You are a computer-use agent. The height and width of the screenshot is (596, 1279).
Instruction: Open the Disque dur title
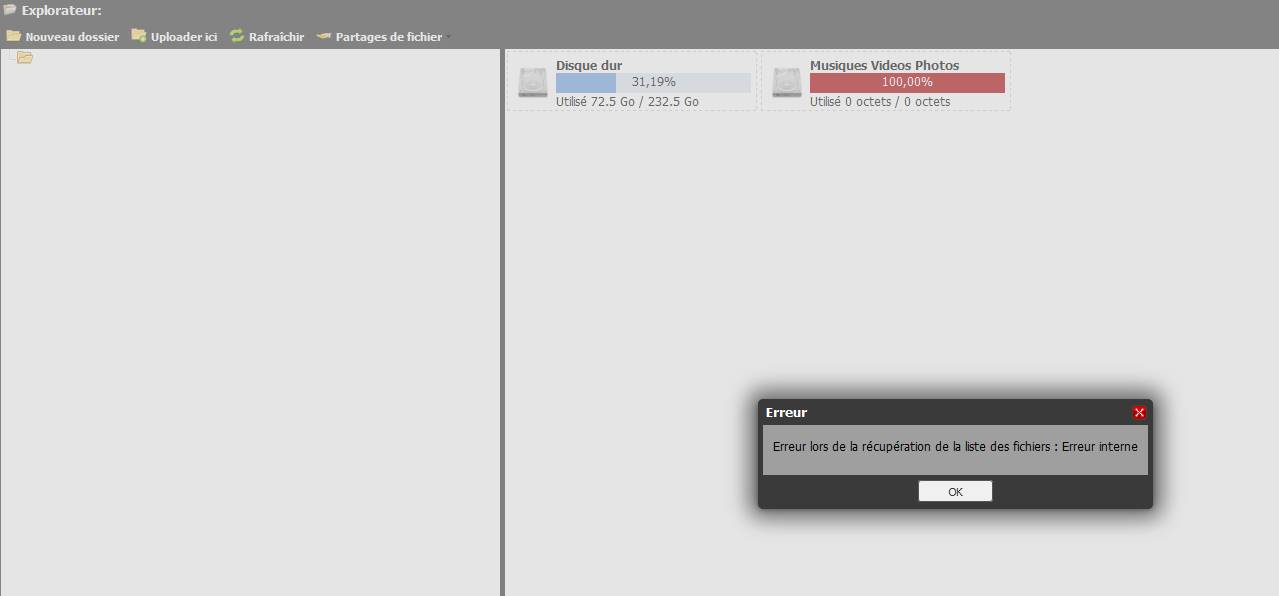[x=589, y=65]
